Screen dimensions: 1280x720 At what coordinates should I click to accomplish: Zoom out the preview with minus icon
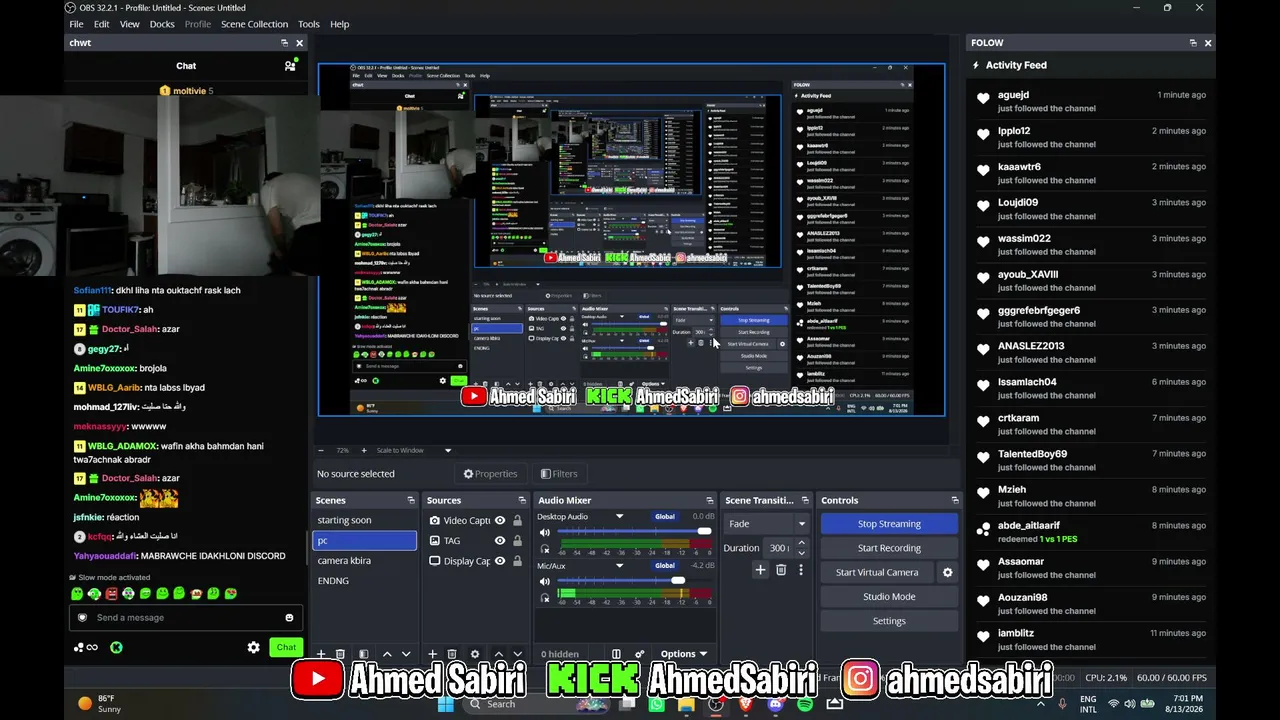point(319,450)
